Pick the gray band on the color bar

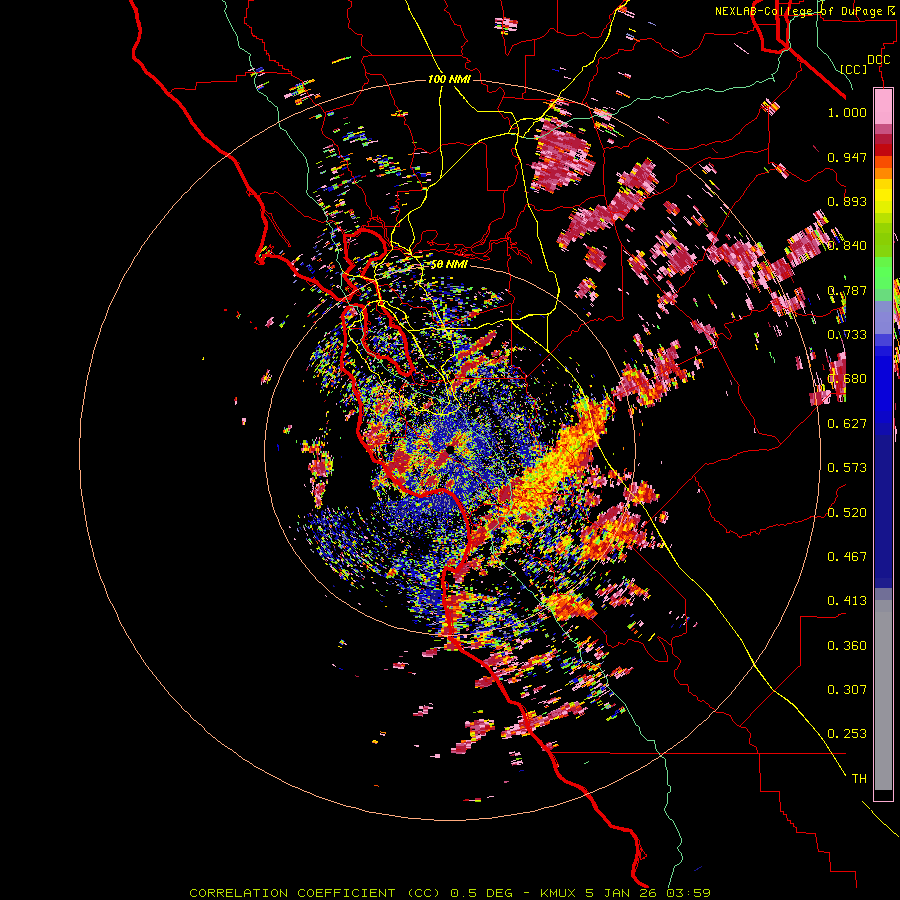[x=883, y=695]
